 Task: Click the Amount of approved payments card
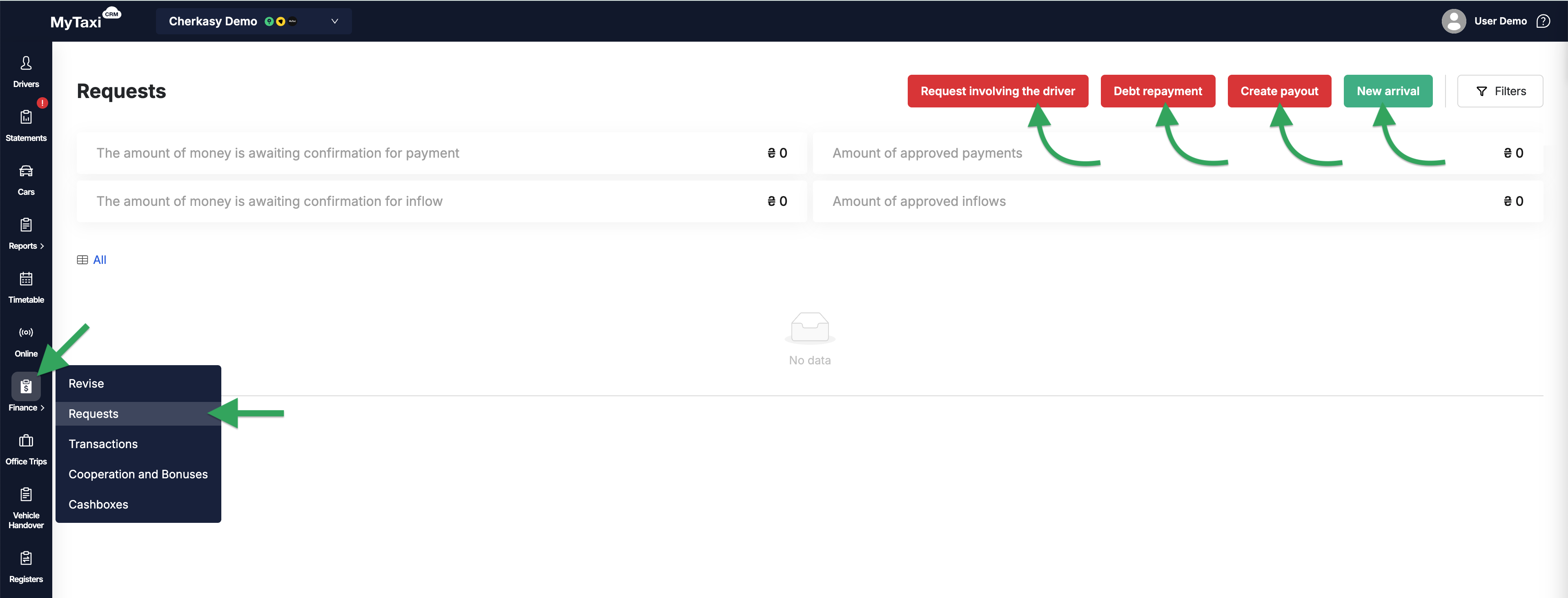pyautogui.click(x=1178, y=153)
